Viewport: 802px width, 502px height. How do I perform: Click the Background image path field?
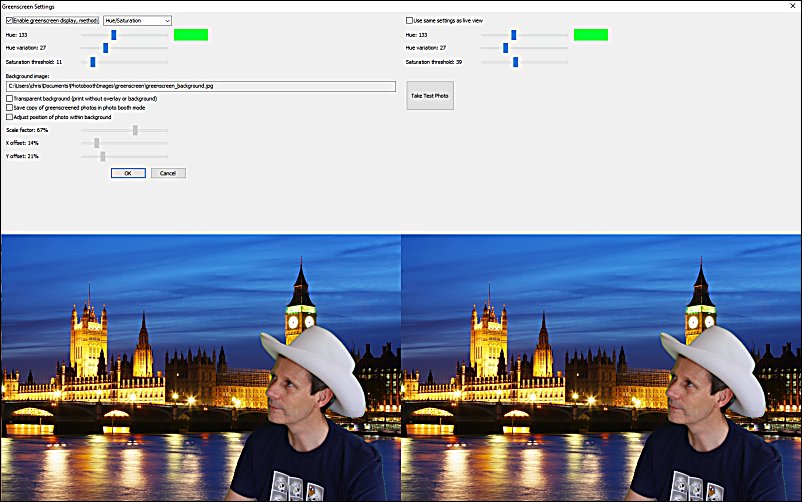tap(200, 86)
